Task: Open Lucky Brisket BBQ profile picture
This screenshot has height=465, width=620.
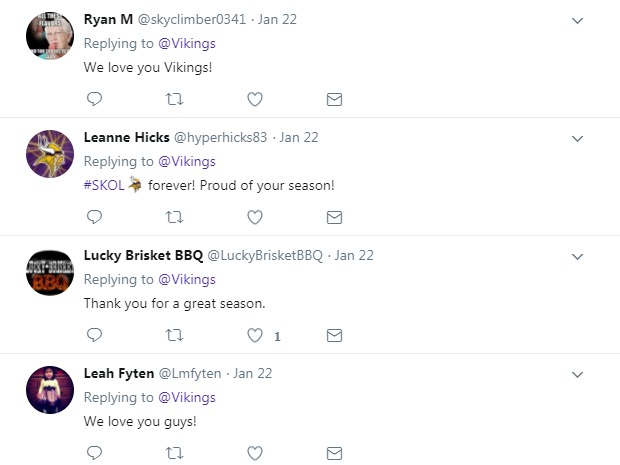Action: (50, 271)
